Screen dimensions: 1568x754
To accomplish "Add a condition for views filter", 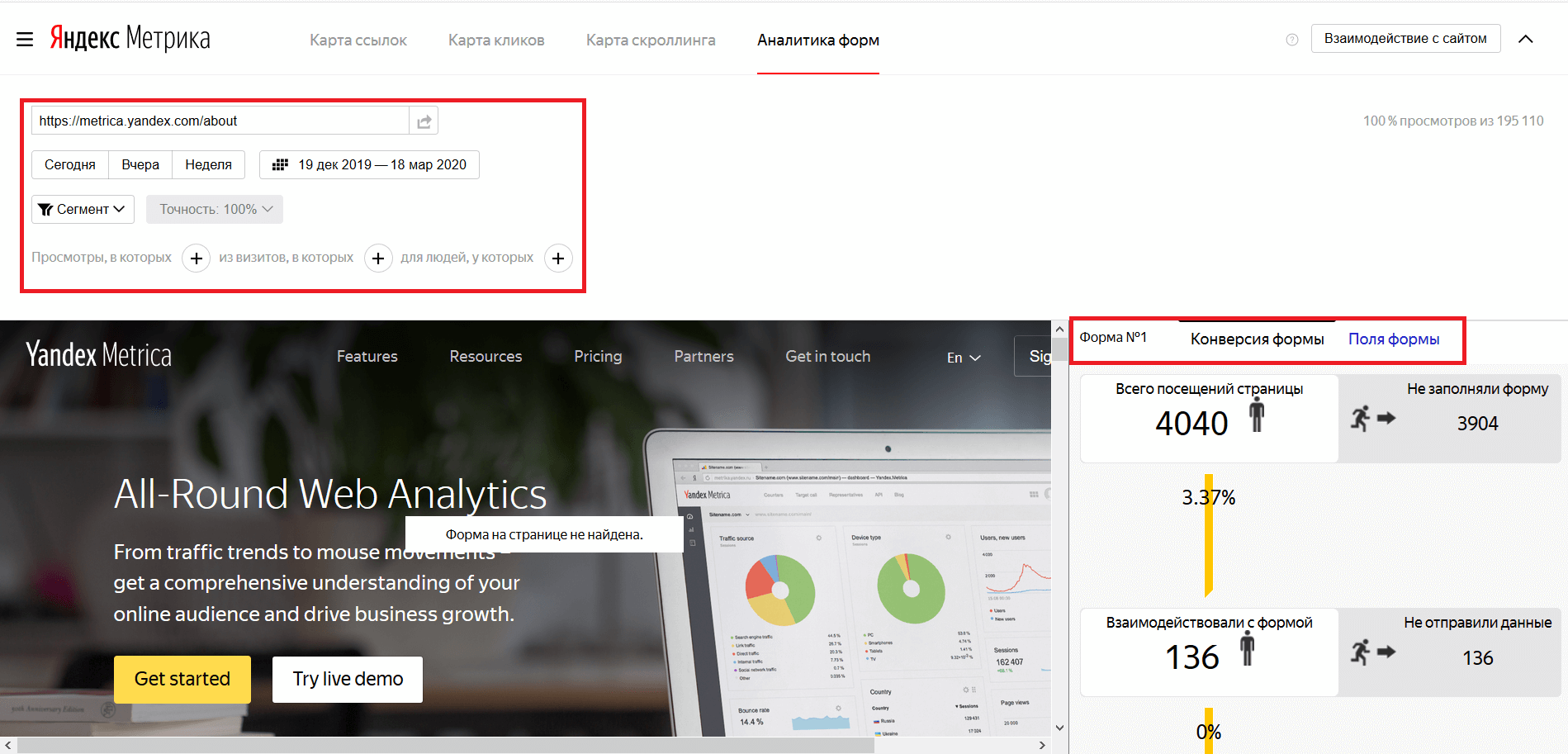I will 196,258.
